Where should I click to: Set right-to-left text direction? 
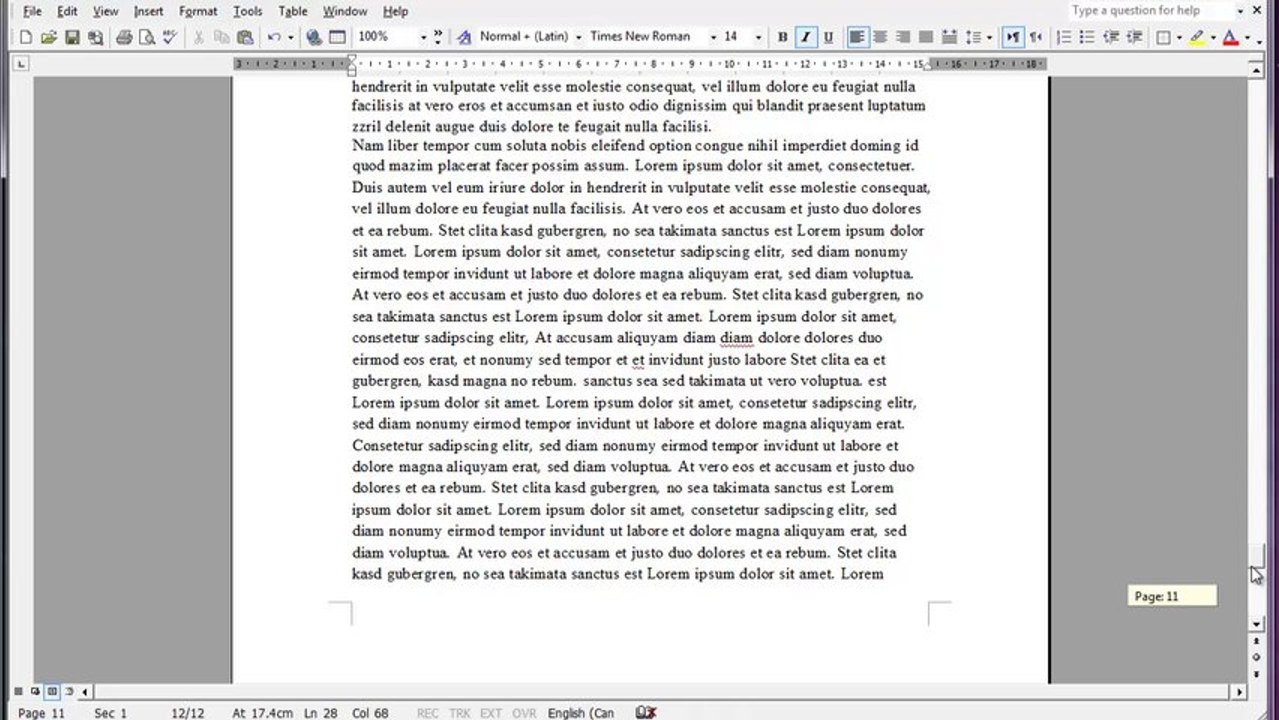[x=1036, y=37]
